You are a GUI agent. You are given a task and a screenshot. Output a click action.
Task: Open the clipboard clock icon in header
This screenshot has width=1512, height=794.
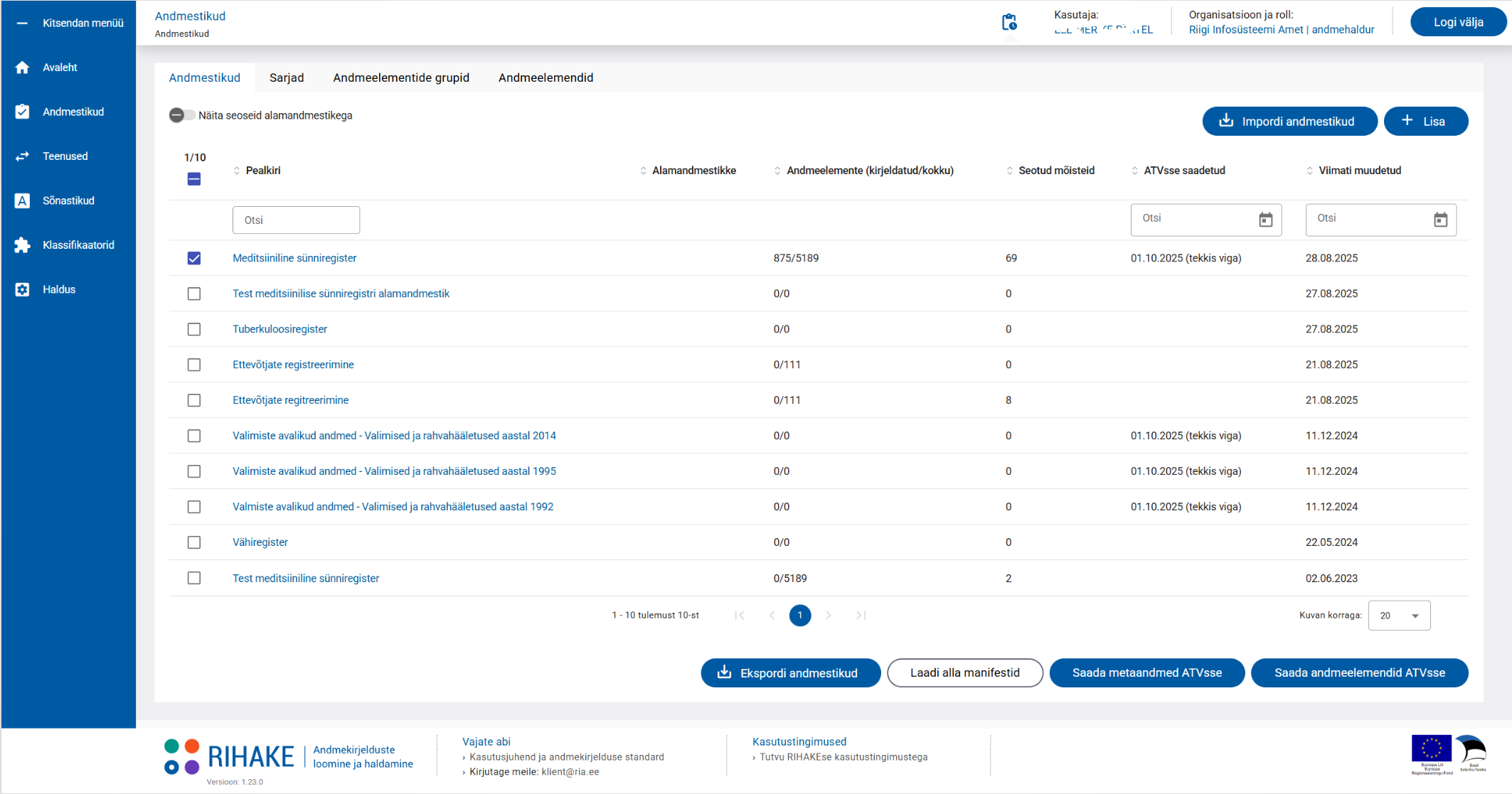[1009, 23]
